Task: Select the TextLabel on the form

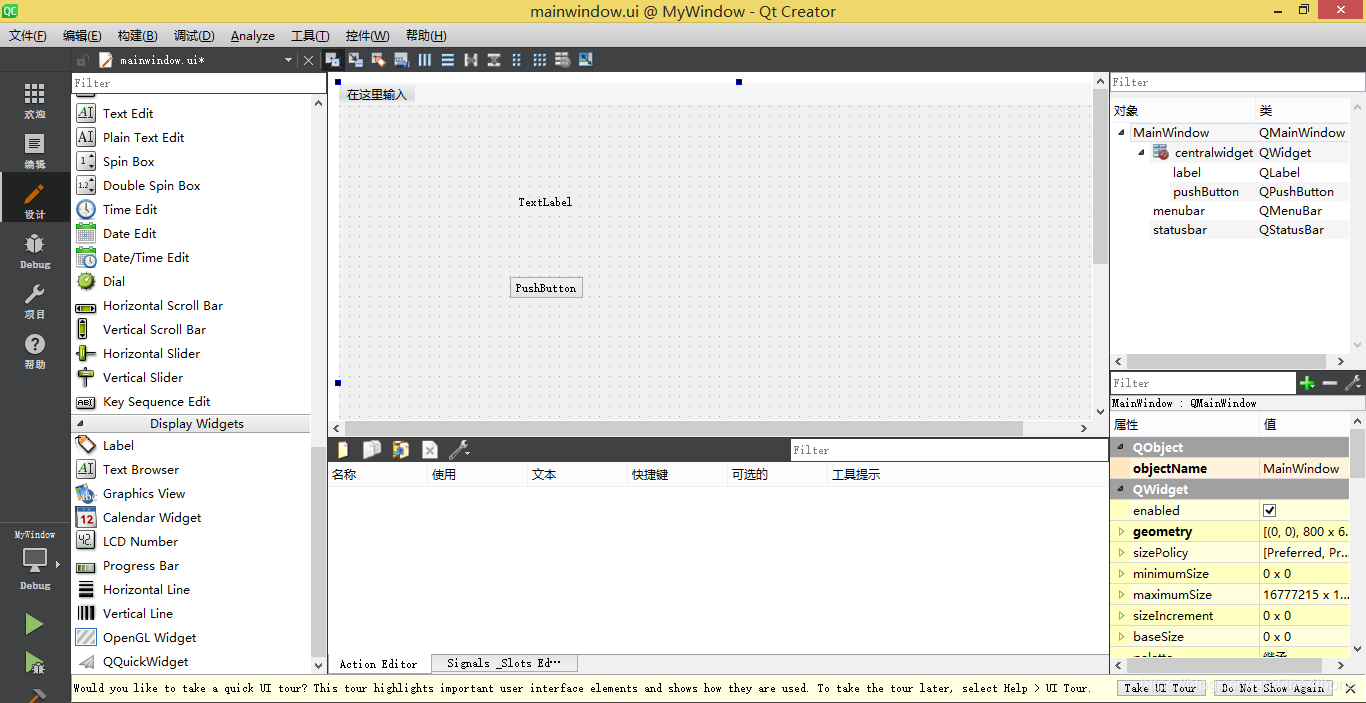Action: 545,202
